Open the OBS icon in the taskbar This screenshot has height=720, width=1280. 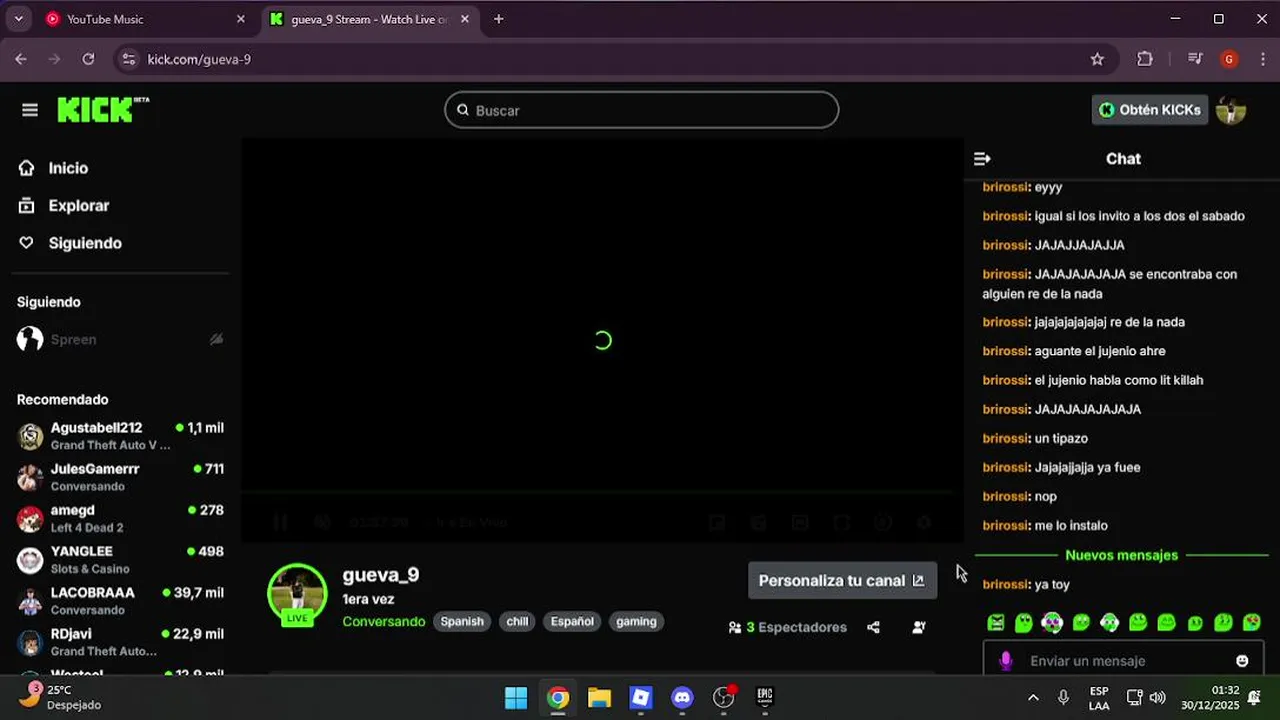tap(724, 697)
